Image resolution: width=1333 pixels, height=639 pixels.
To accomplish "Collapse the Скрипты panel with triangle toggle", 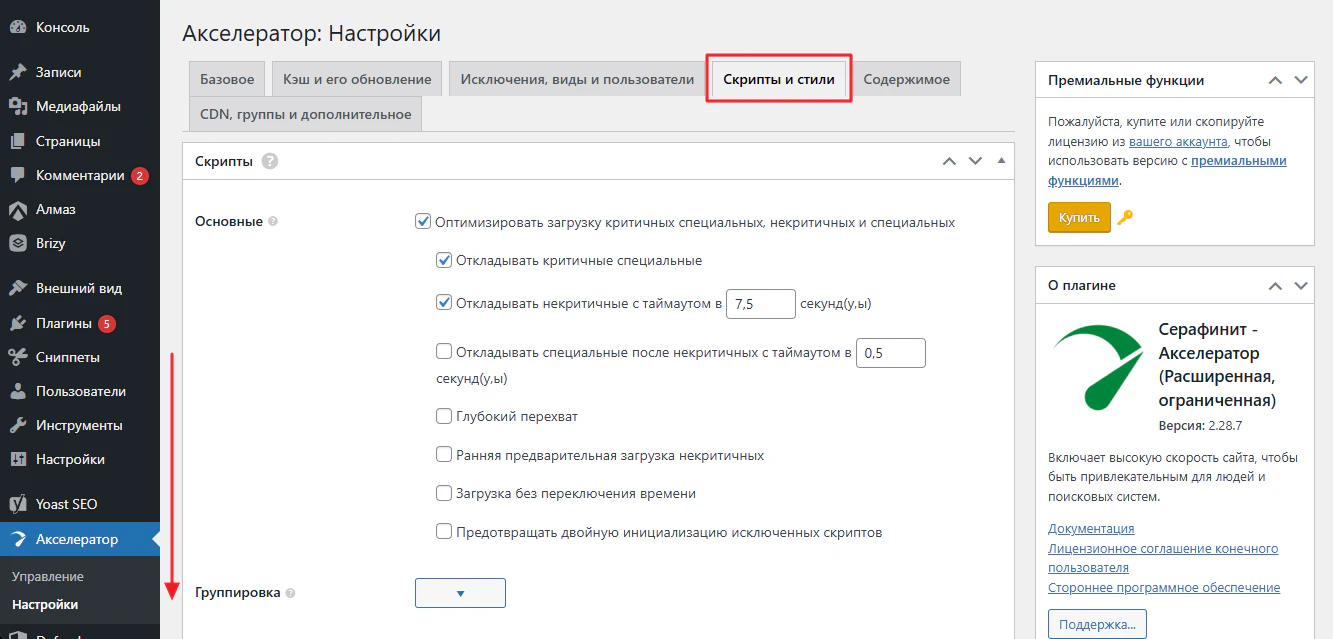I will point(1001,161).
